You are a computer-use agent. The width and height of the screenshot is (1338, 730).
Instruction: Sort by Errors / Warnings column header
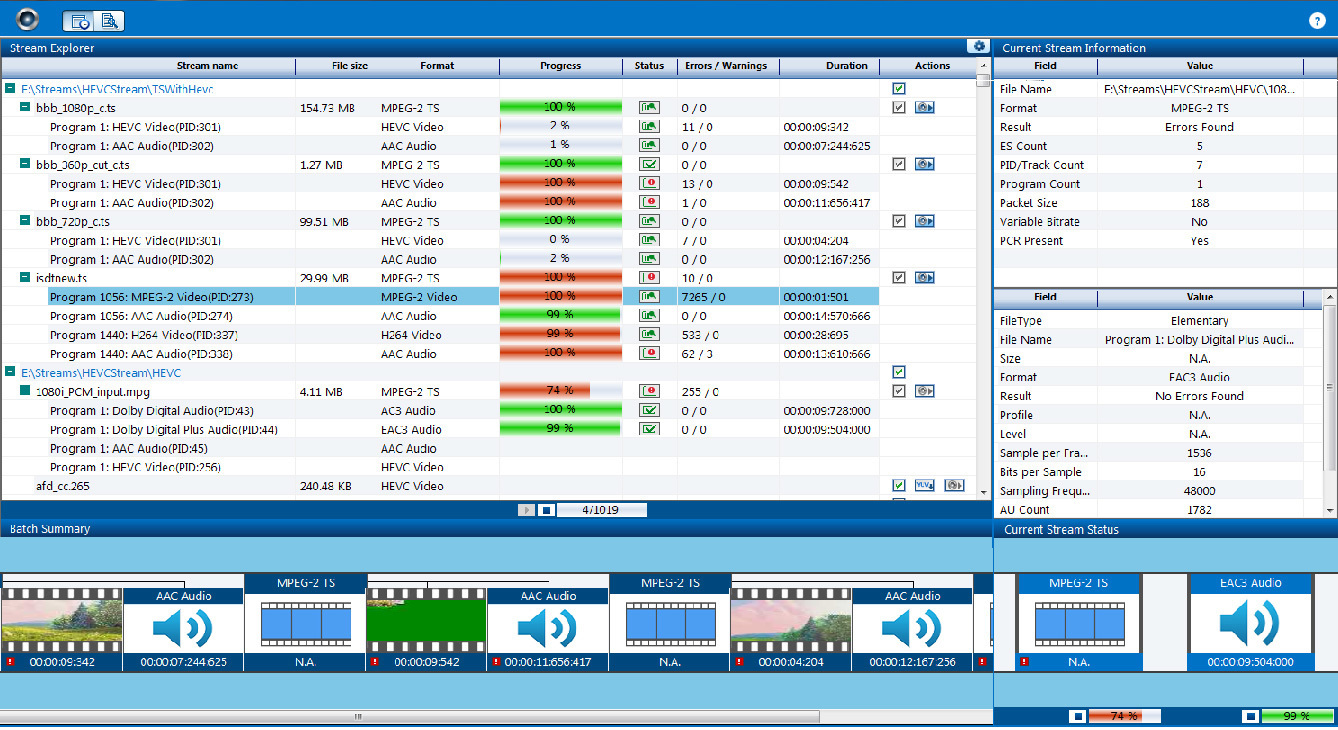click(726, 66)
